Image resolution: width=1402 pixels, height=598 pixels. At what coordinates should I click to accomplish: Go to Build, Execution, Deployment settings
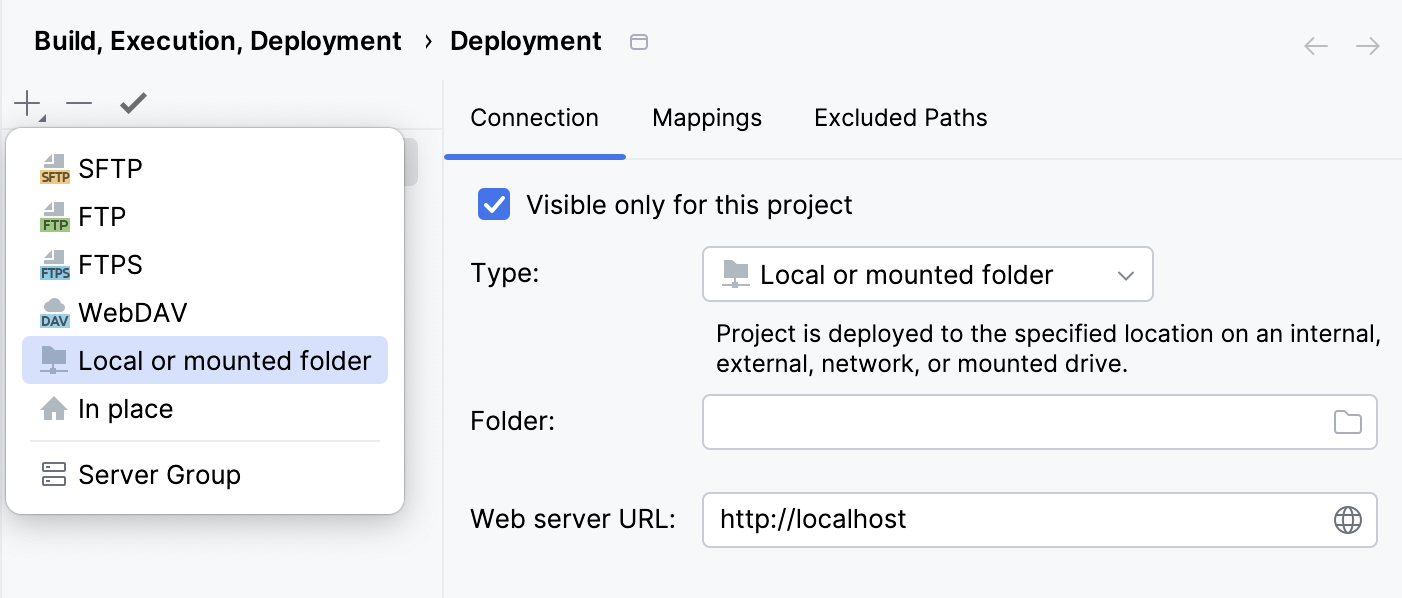point(217,41)
